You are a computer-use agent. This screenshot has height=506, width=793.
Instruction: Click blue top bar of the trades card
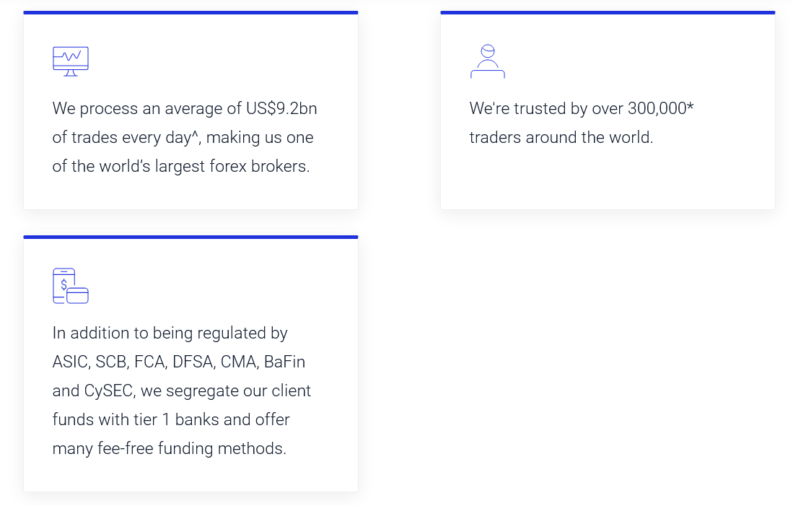190,13
